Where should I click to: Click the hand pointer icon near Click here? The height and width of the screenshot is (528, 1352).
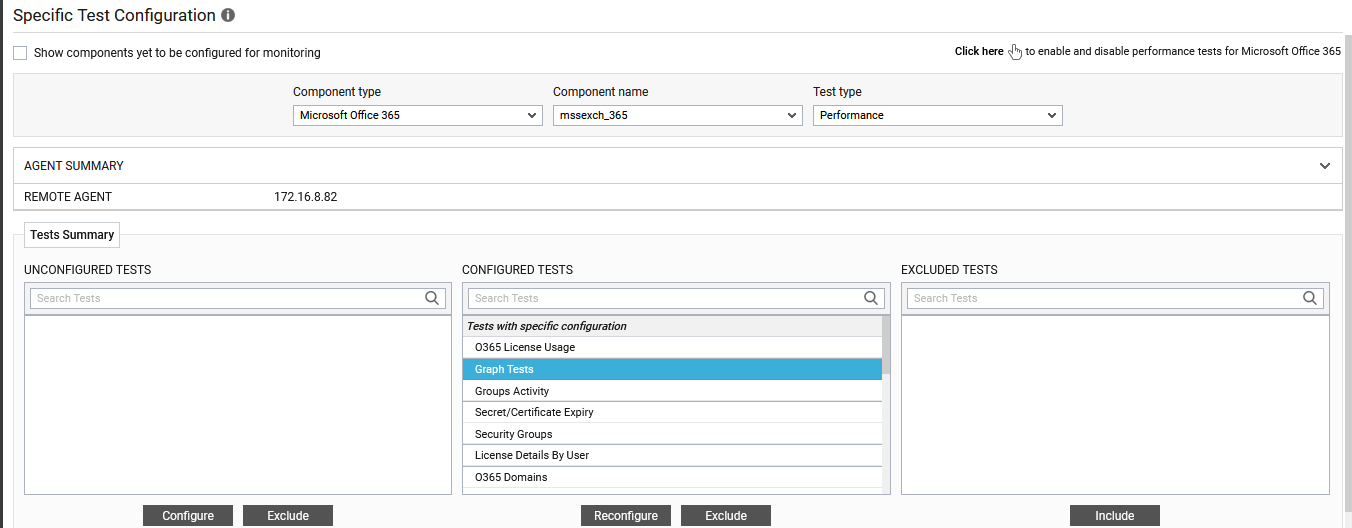[1015, 52]
